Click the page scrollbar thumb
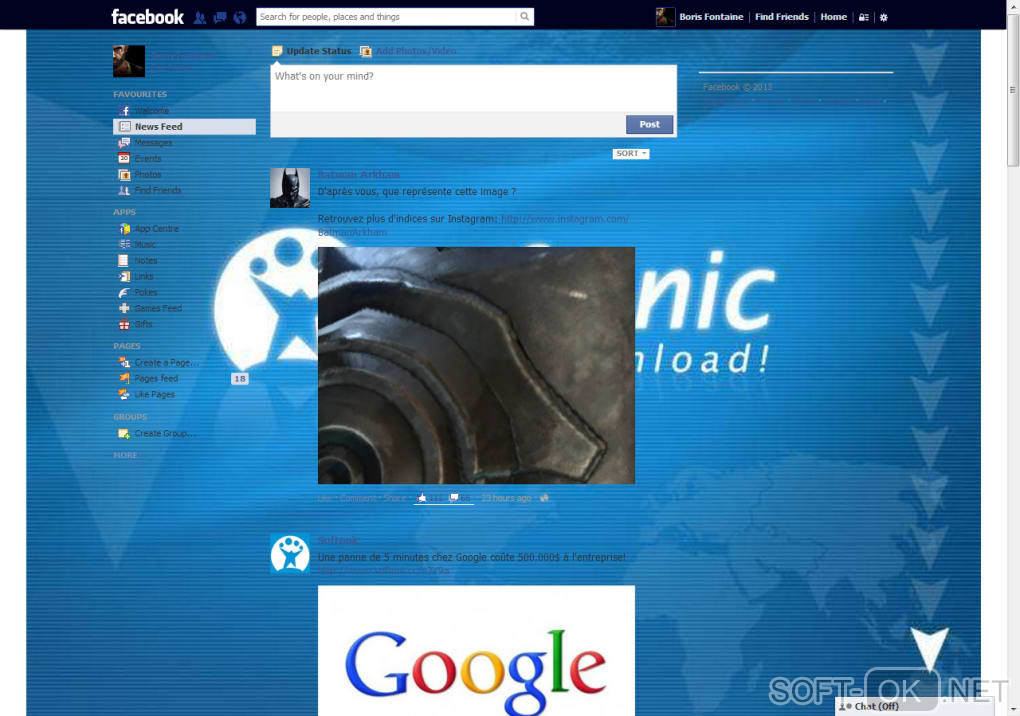This screenshot has height=716, width=1020. (1013, 91)
